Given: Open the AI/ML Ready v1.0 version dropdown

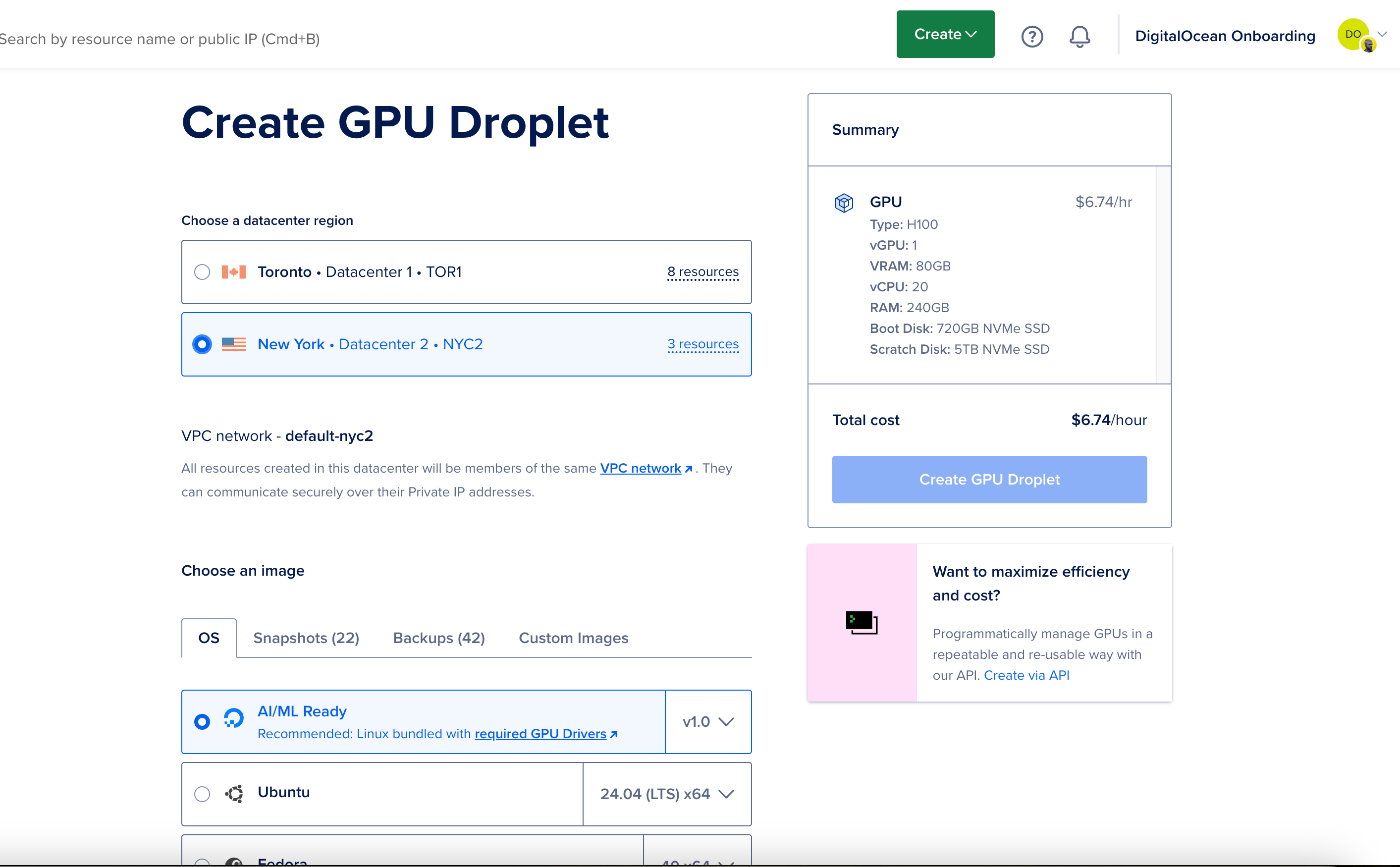Looking at the screenshot, I should [708, 721].
